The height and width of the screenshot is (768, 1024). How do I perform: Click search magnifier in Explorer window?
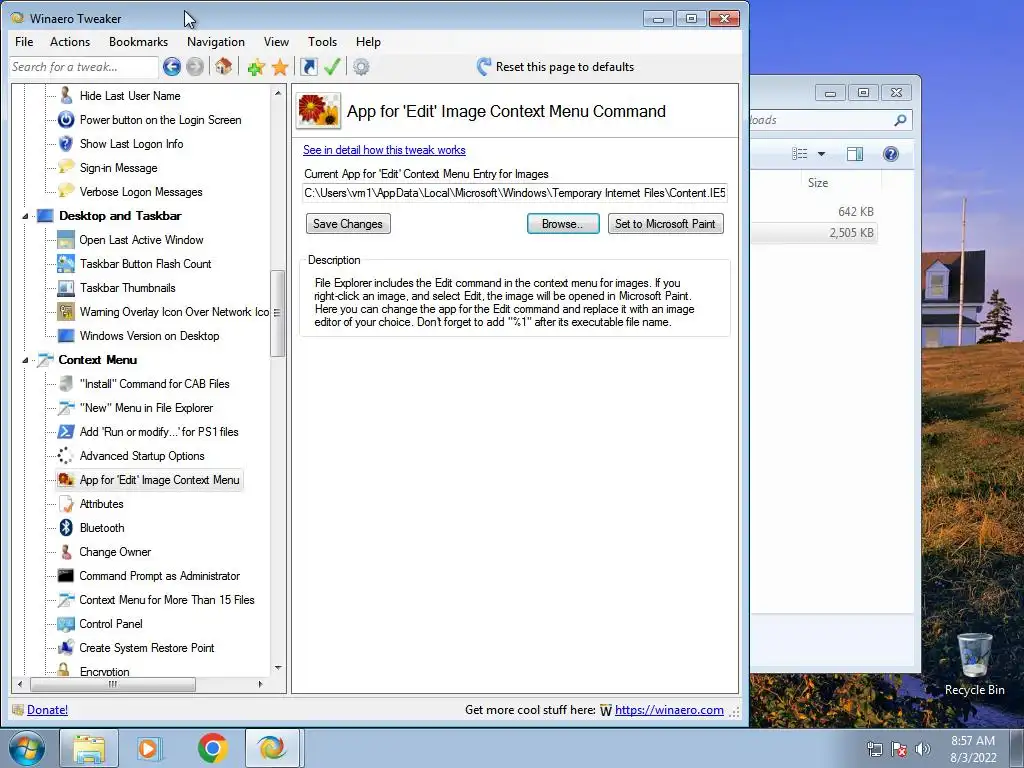[x=901, y=120]
